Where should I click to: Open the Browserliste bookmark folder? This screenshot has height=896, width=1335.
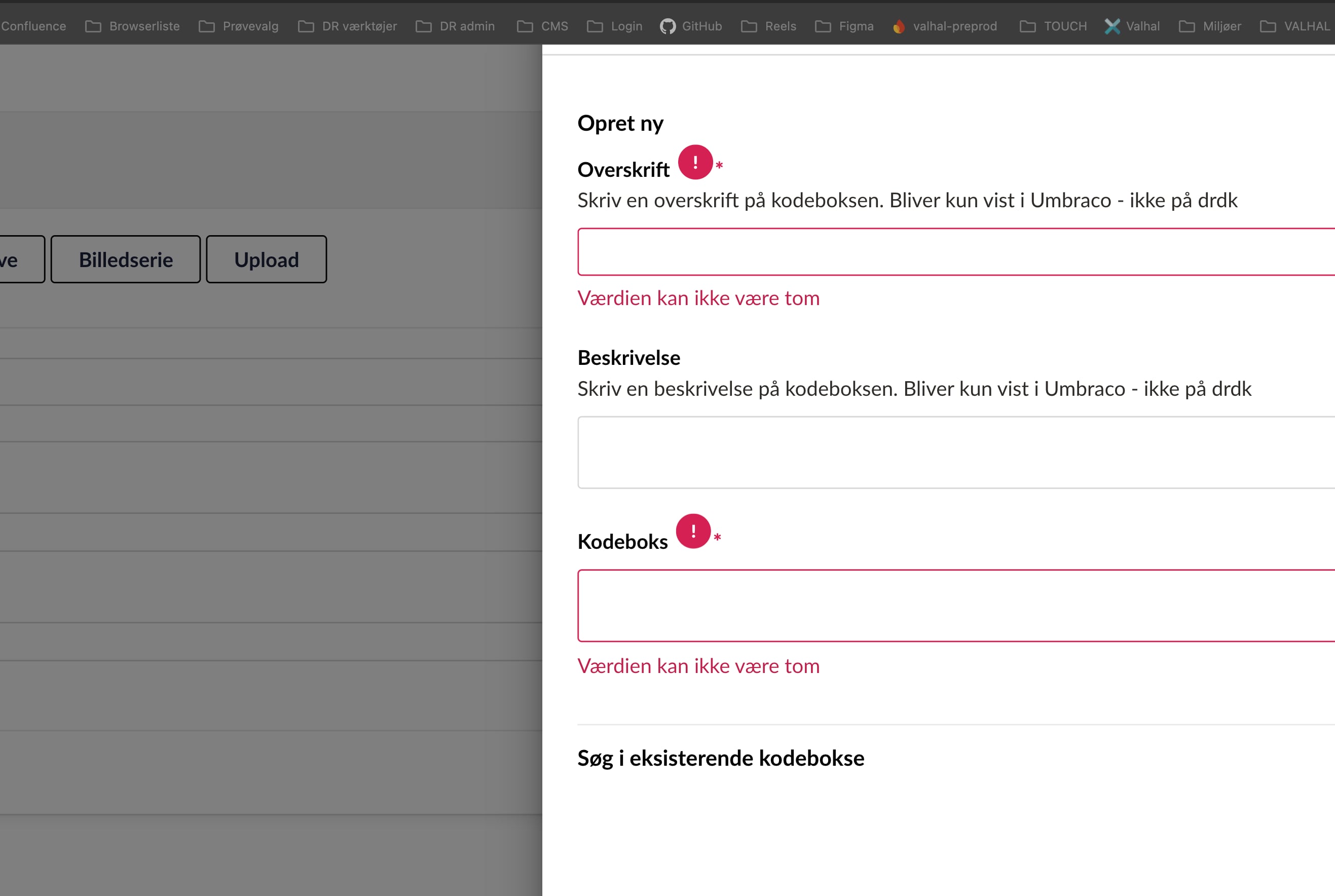point(133,26)
